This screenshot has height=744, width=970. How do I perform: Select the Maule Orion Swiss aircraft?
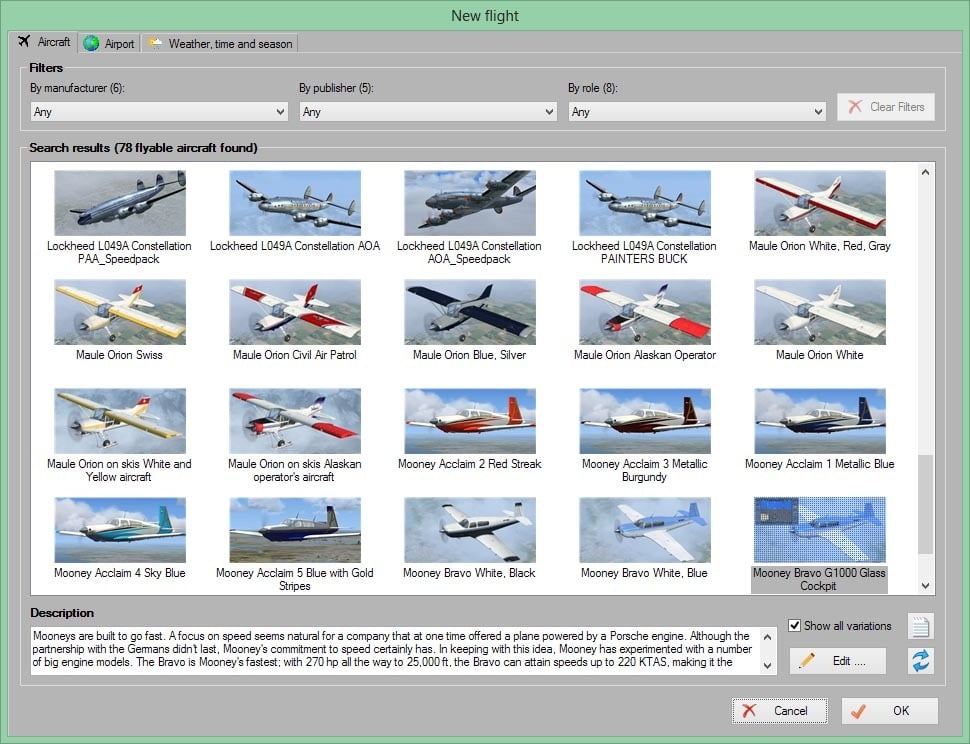pos(119,312)
